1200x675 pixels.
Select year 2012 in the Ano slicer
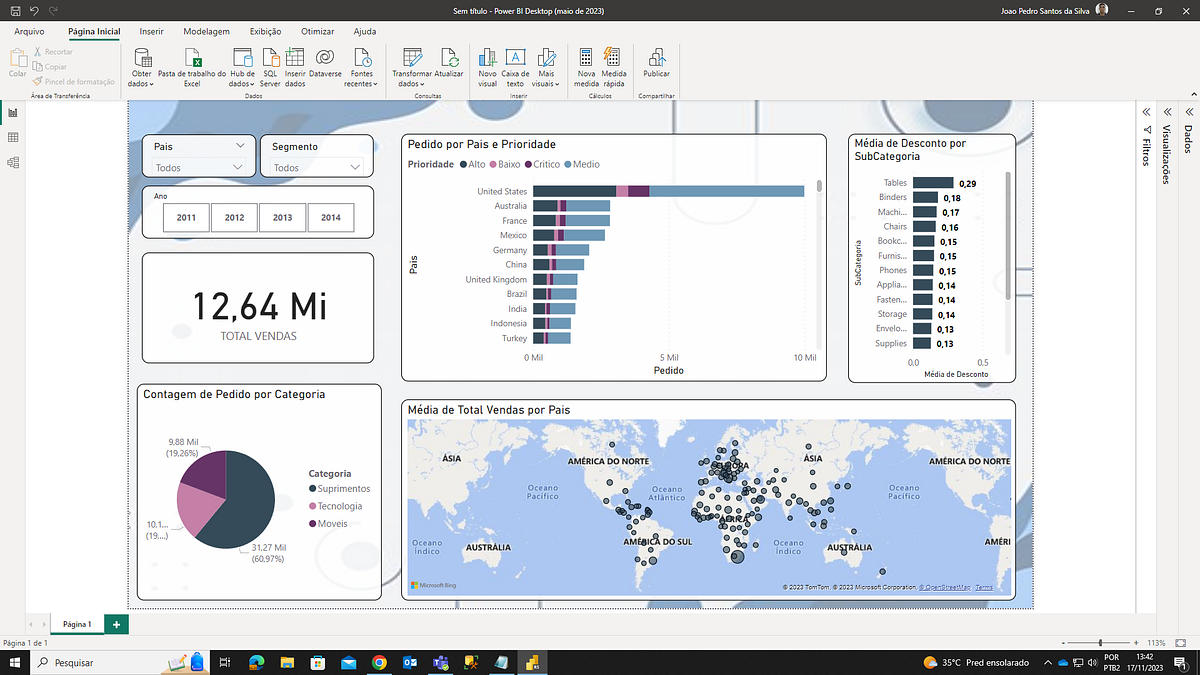click(x=233, y=217)
